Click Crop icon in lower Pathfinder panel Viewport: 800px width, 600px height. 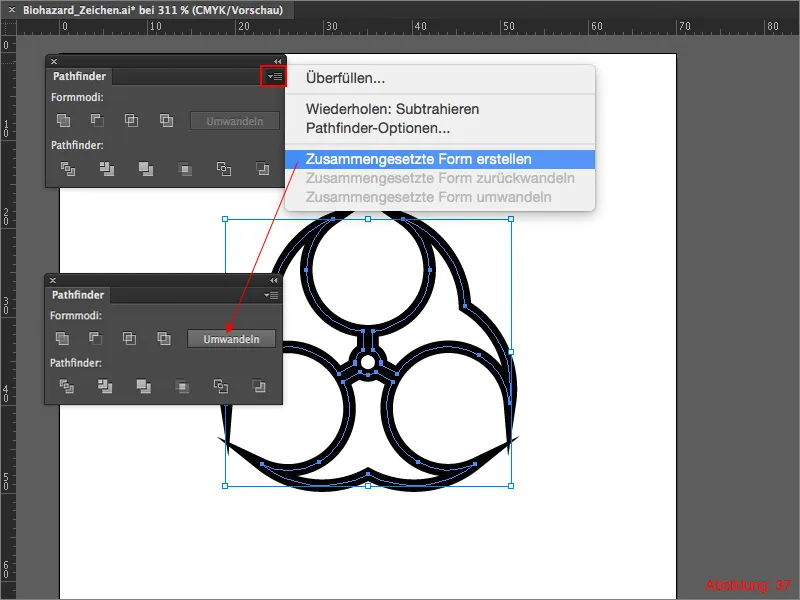pyautogui.click(x=182, y=386)
